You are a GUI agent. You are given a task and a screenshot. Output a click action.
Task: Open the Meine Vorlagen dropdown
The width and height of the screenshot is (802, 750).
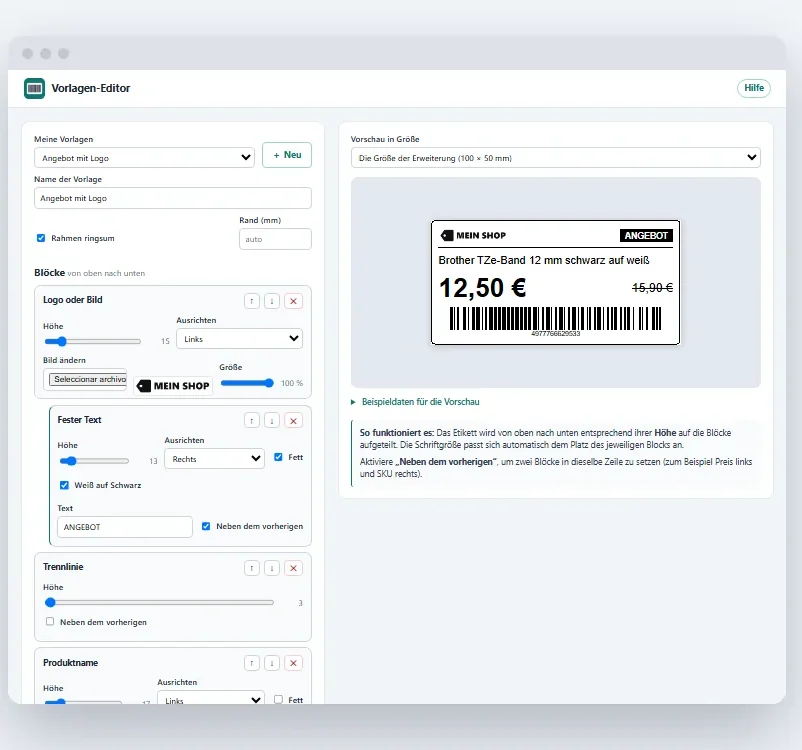(x=144, y=158)
